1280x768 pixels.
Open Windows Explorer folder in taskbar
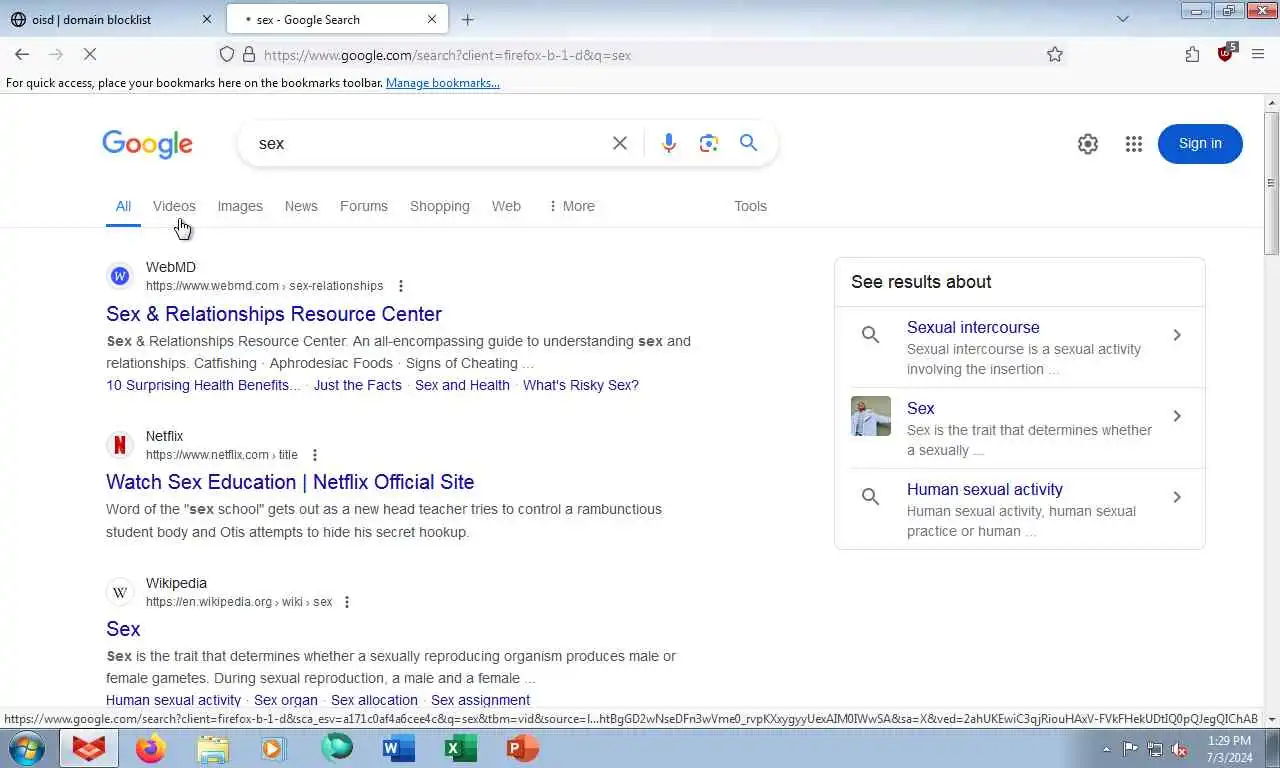213,748
